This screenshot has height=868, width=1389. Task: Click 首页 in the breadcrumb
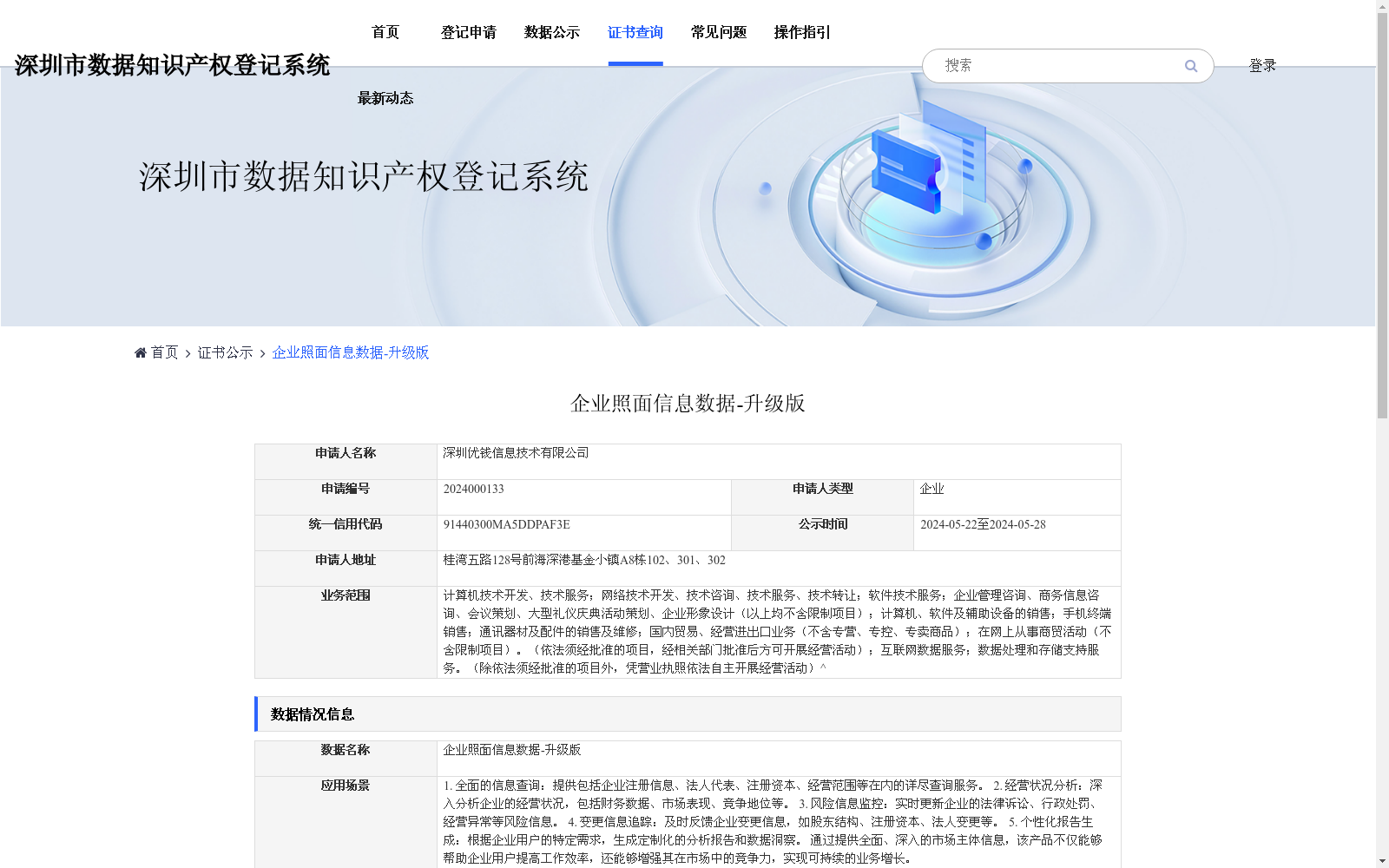click(x=164, y=352)
